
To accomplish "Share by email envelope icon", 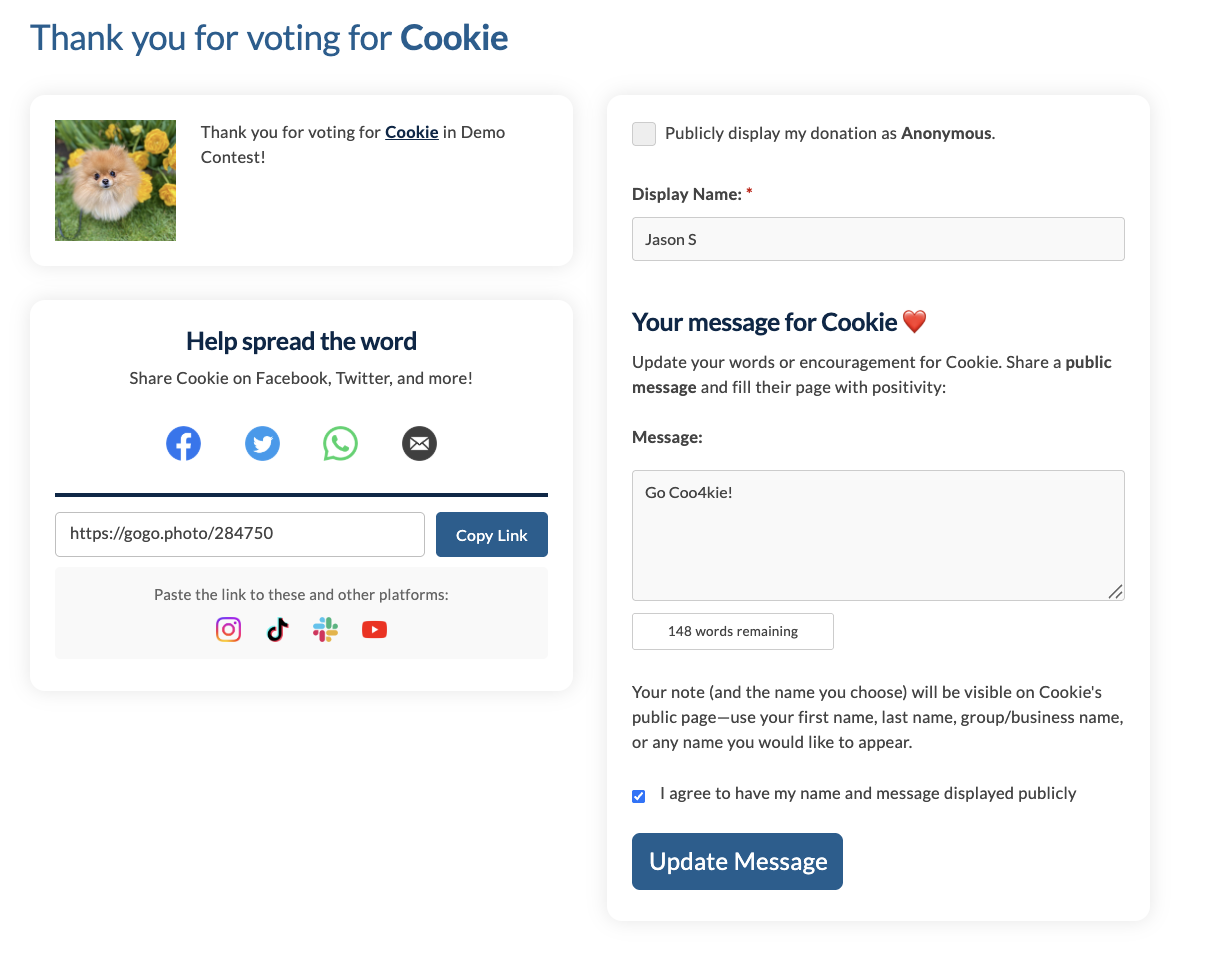I will click(419, 443).
